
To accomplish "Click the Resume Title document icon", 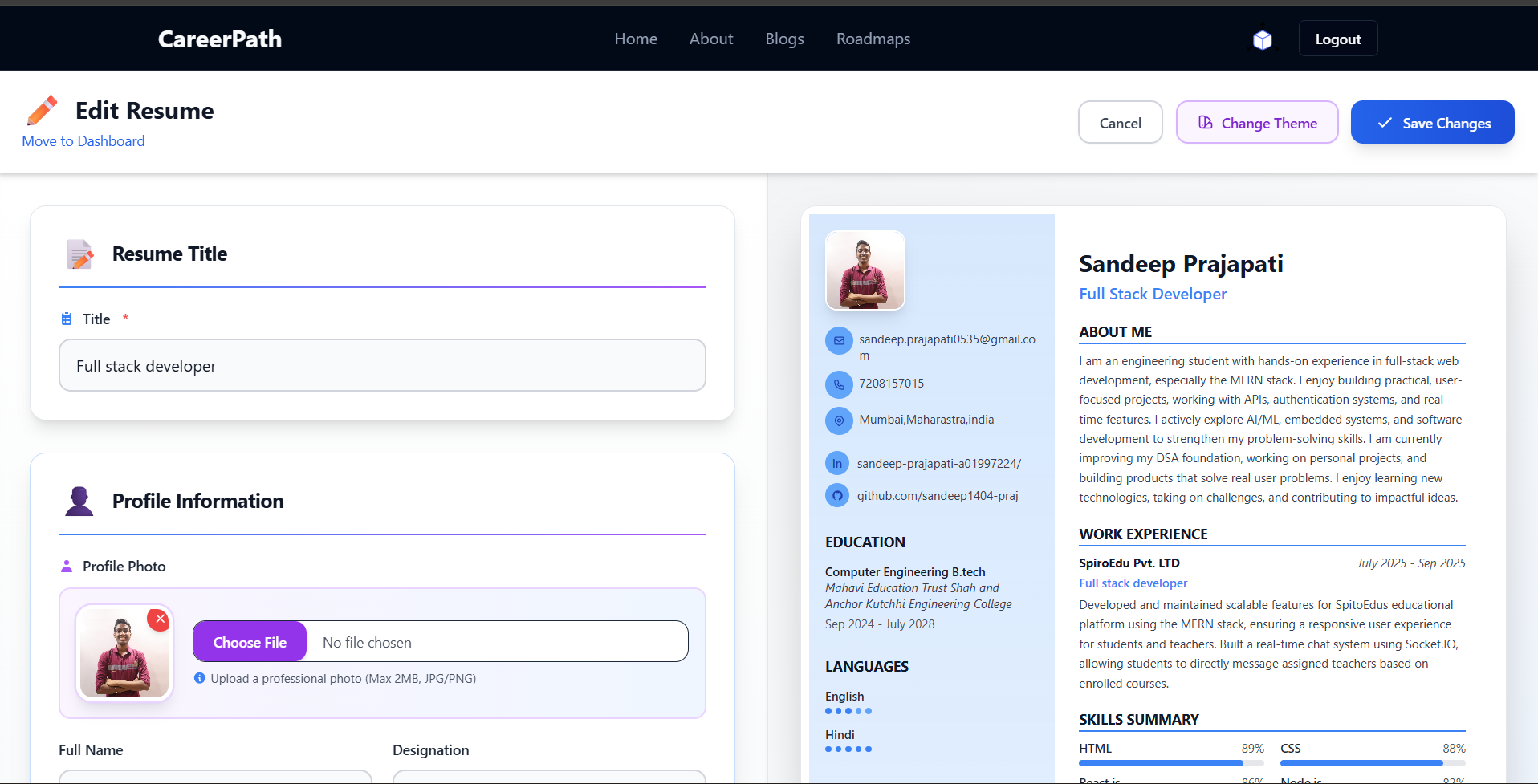I will click(x=80, y=254).
